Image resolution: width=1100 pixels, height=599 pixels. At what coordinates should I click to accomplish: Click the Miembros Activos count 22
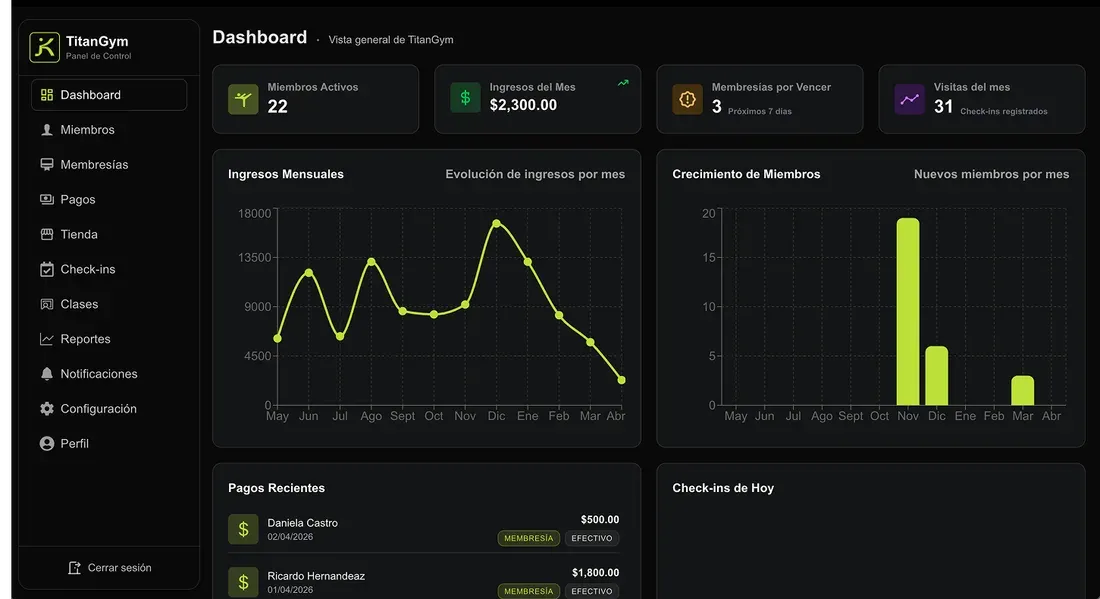pos(278,107)
